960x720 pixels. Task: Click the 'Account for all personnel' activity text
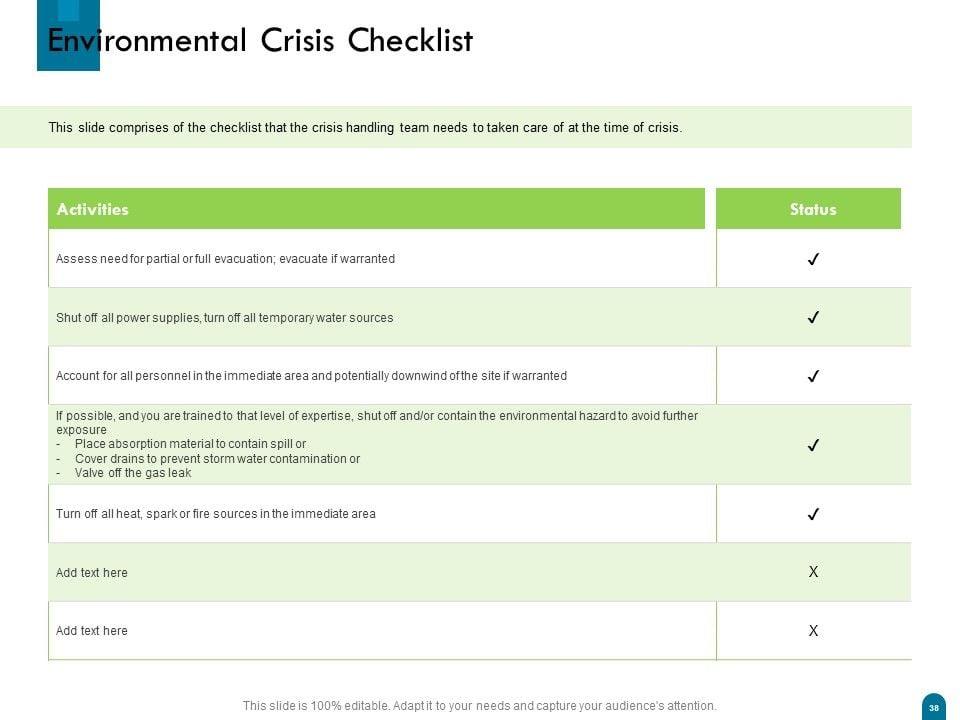coord(311,376)
